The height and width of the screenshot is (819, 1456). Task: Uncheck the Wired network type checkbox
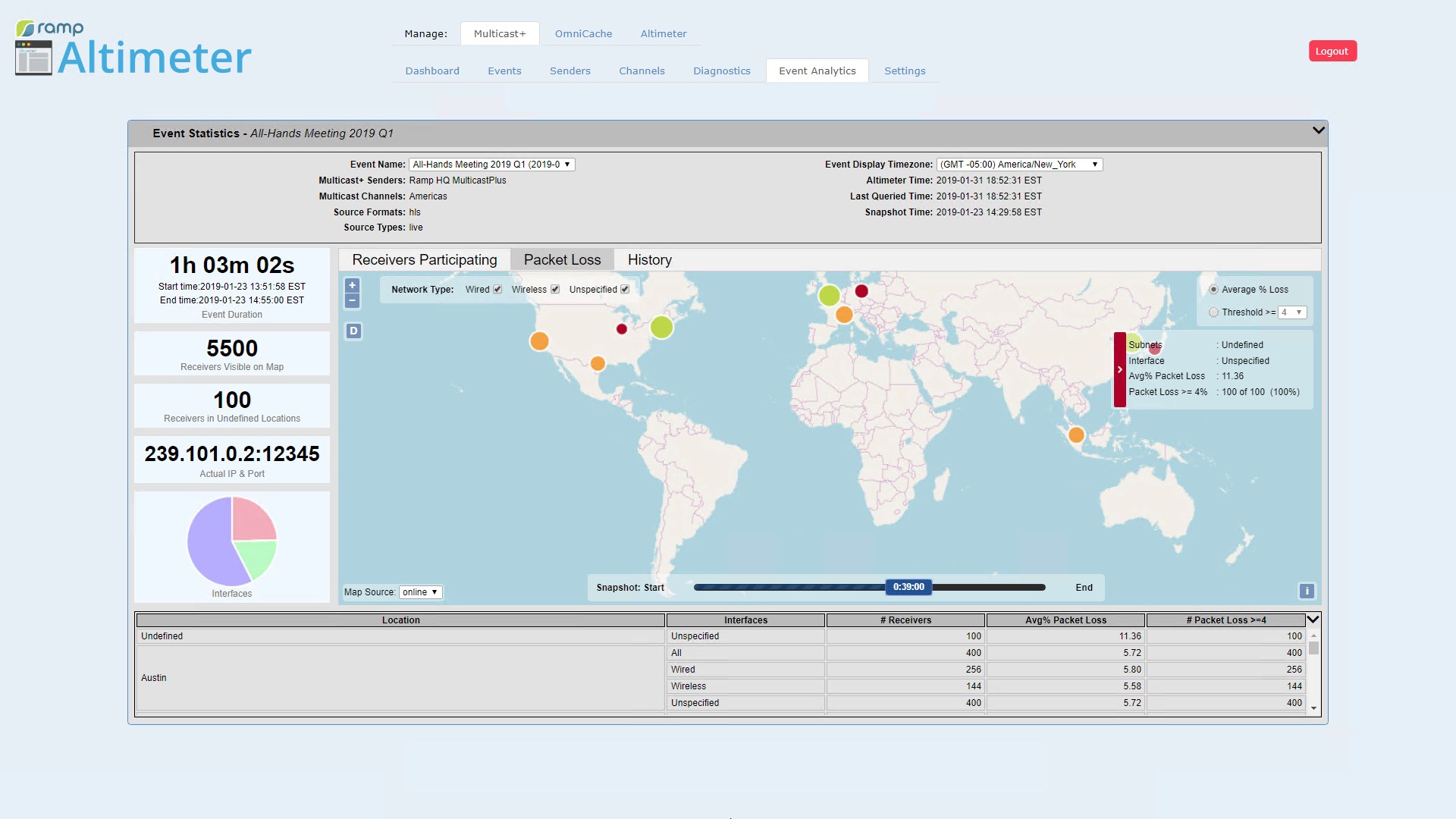[x=497, y=290]
